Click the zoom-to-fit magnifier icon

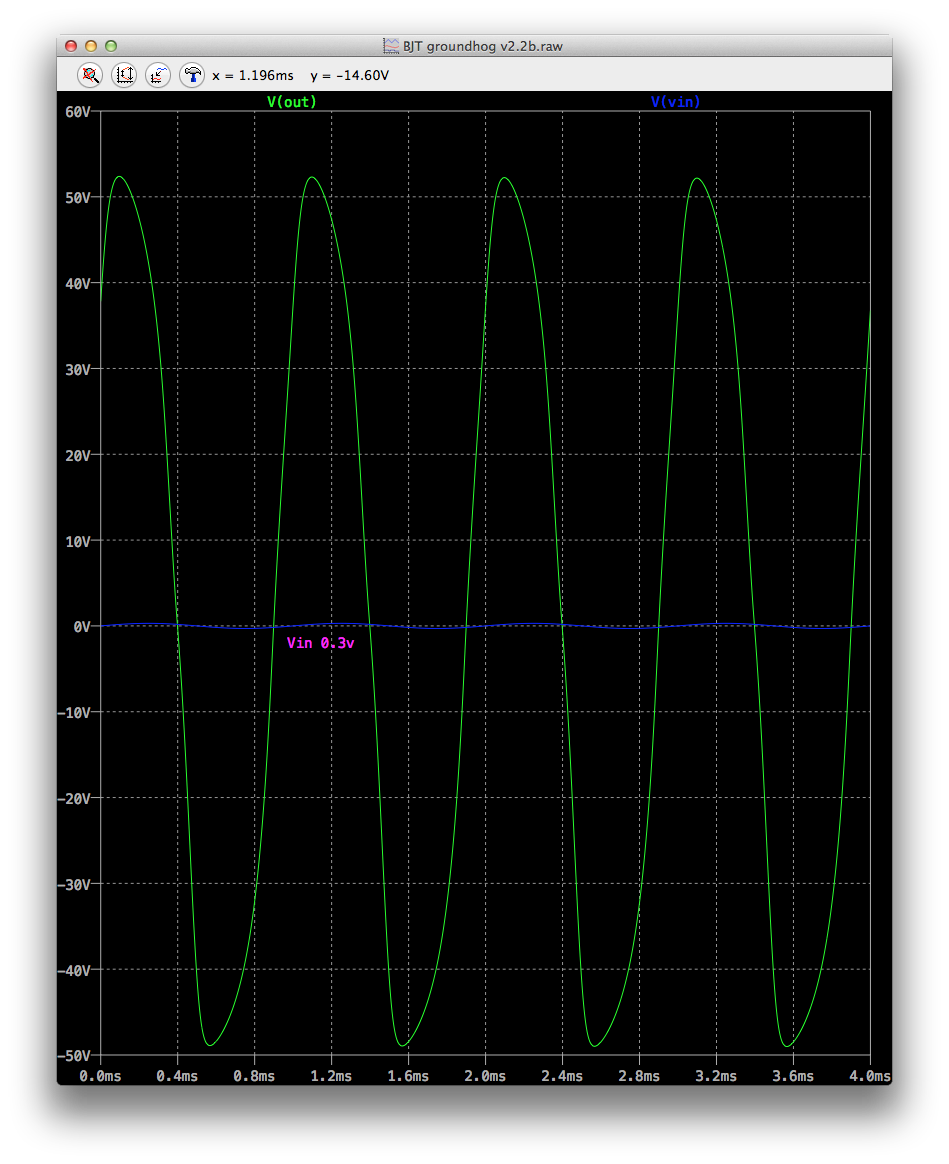pos(90,75)
